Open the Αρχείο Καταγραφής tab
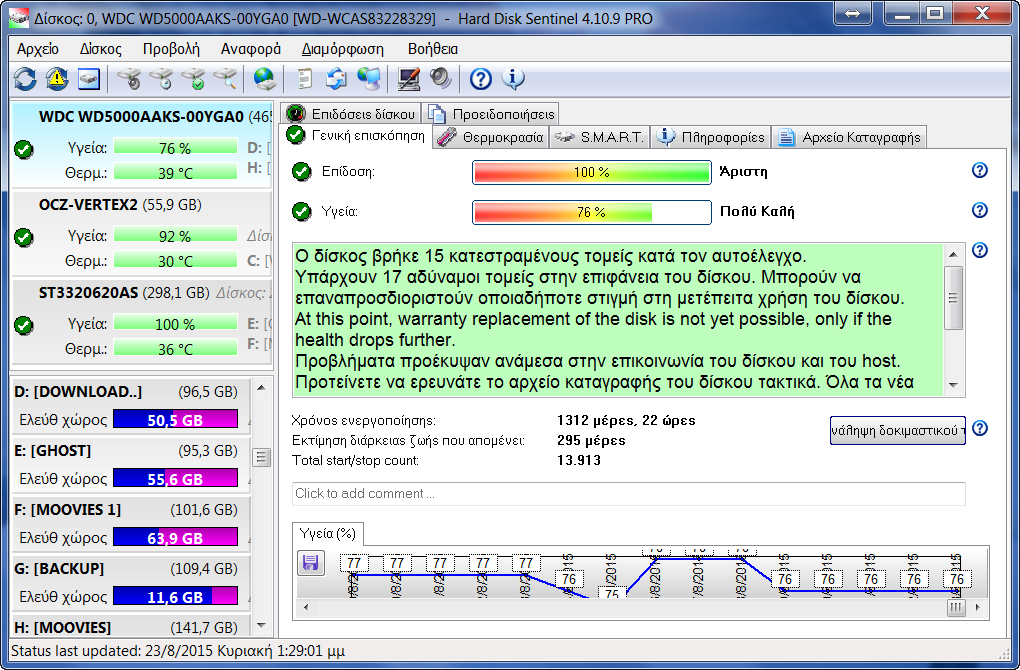 (850, 137)
